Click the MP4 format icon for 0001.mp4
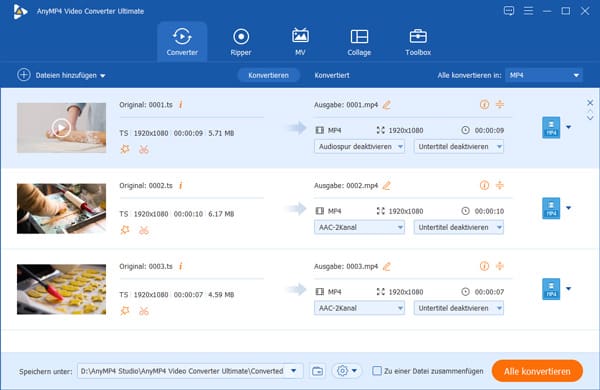The image size is (600, 390). pyautogui.click(x=551, y=127)
